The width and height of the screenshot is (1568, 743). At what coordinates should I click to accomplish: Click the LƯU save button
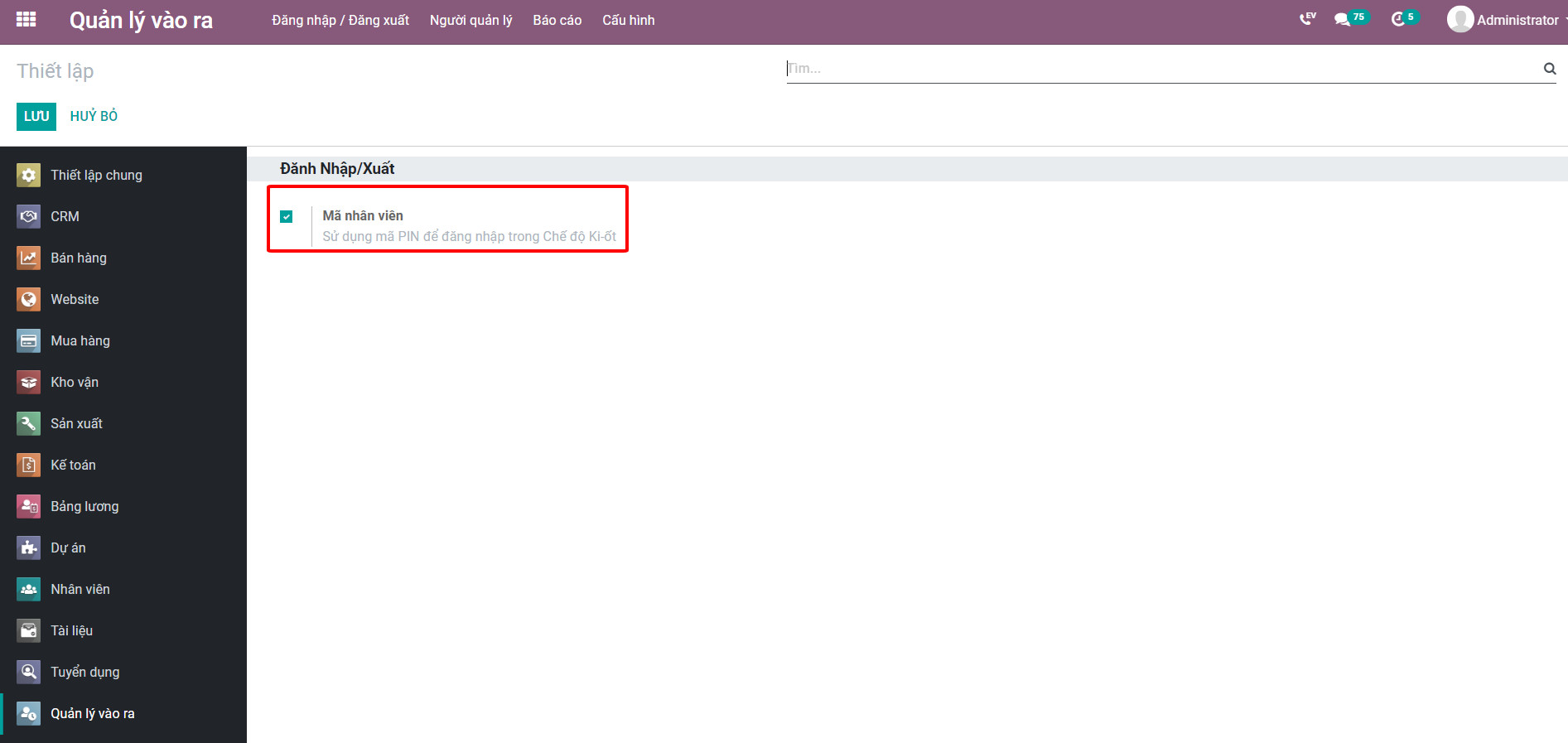(x=36, y=116)
